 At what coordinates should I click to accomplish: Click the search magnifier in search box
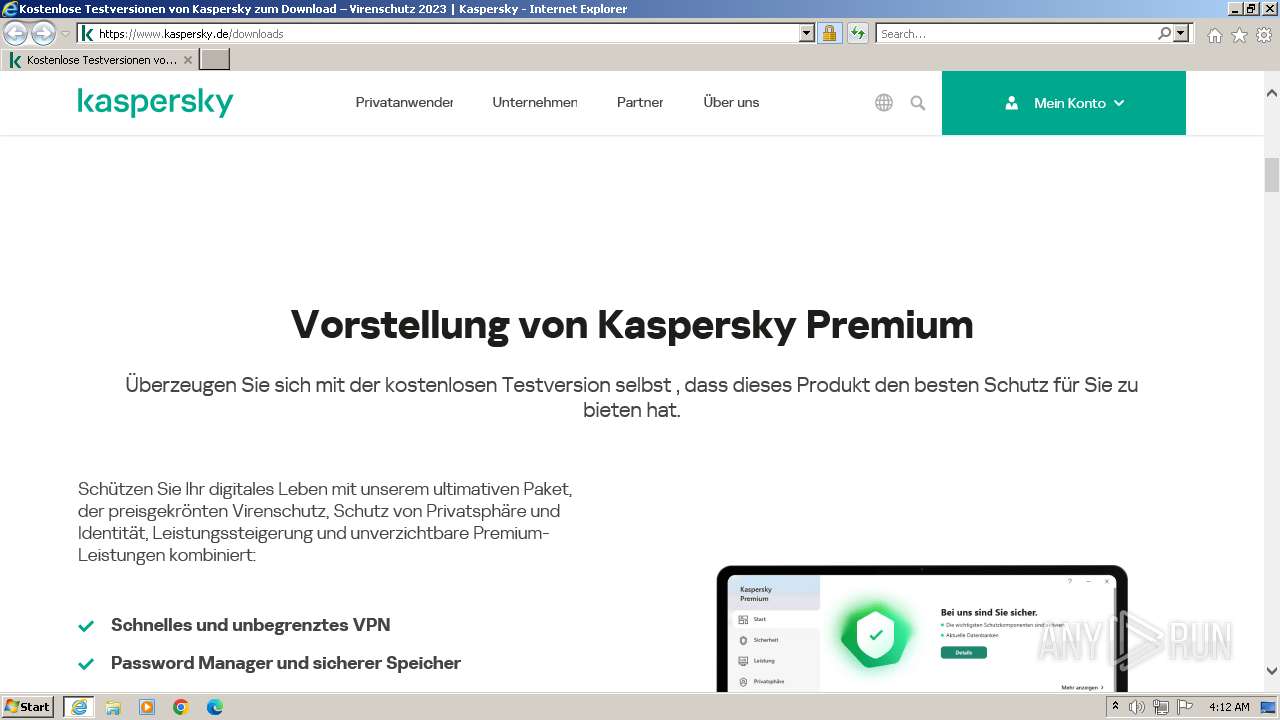(x=1164, y=33)
